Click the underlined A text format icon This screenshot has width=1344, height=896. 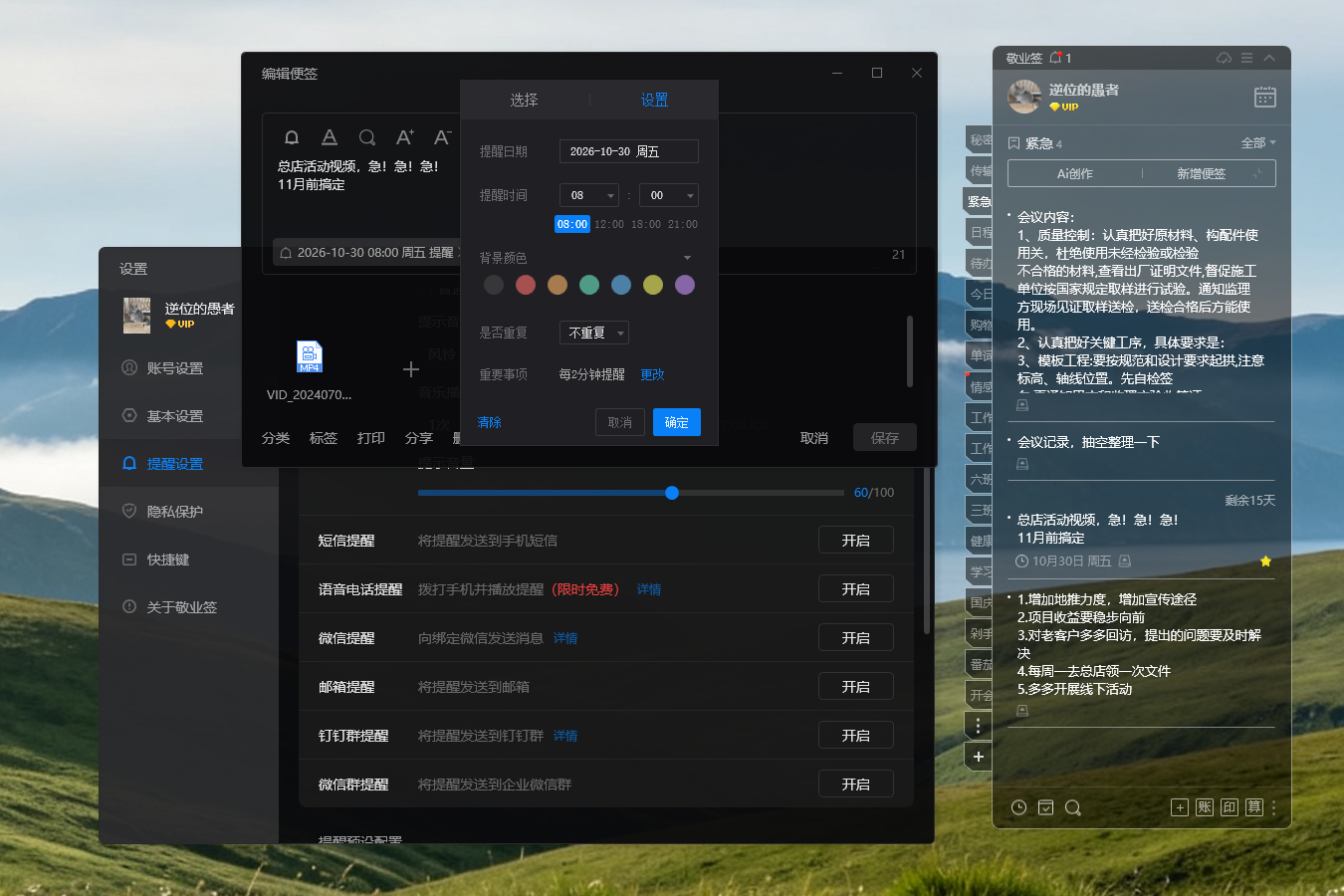click(x=330, y=137)
